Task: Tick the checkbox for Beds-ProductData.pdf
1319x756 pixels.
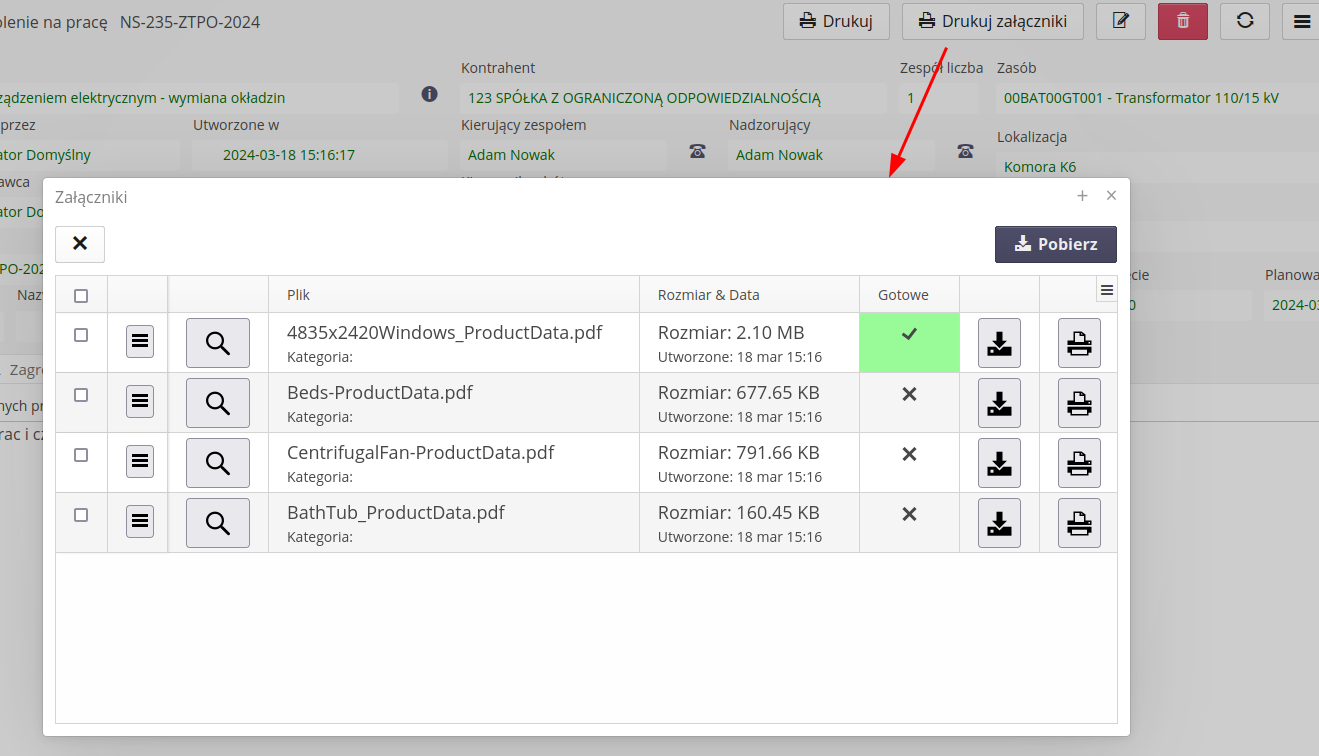Action: [x=81, y=395]
